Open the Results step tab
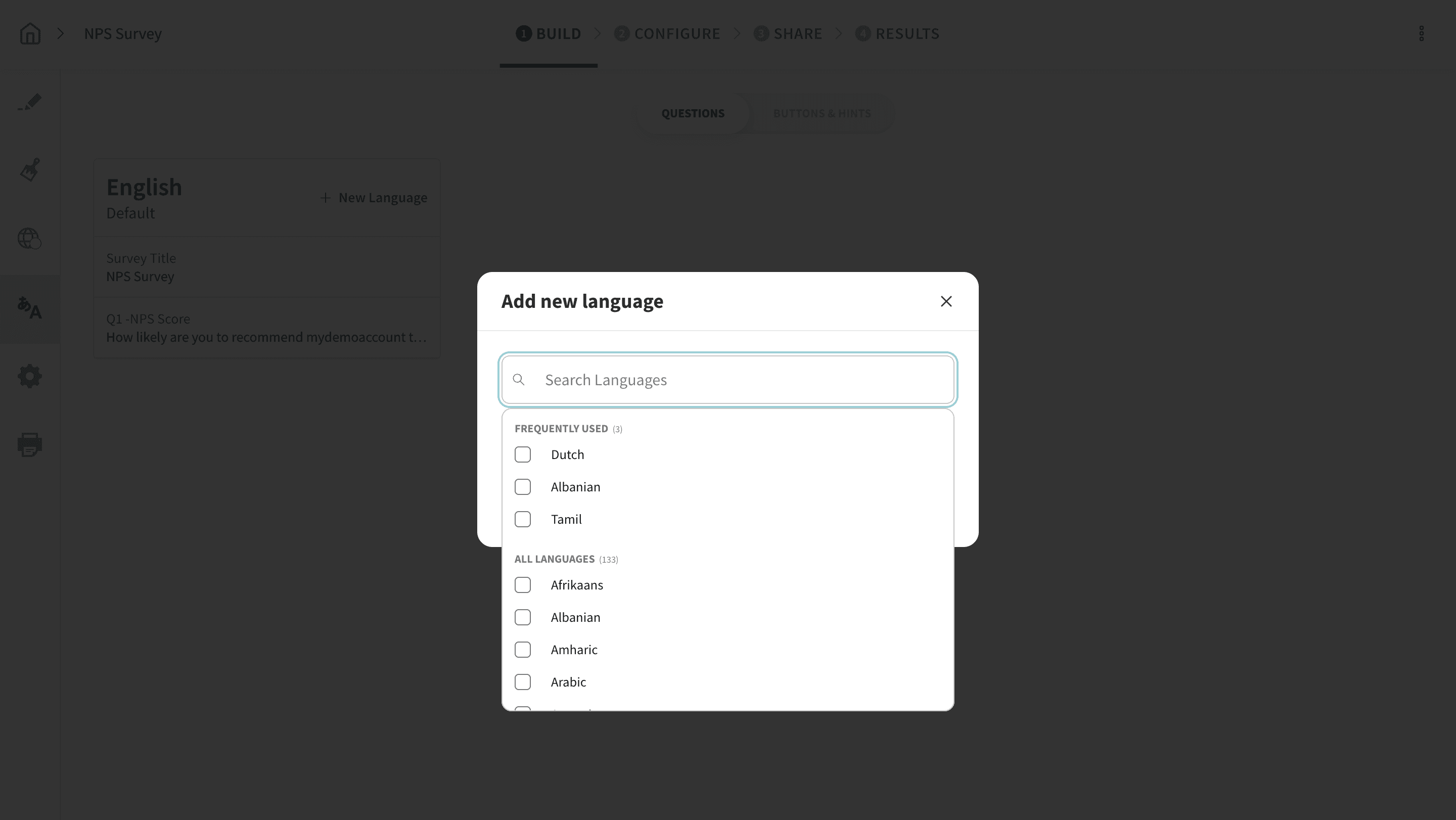 [897, 34]
